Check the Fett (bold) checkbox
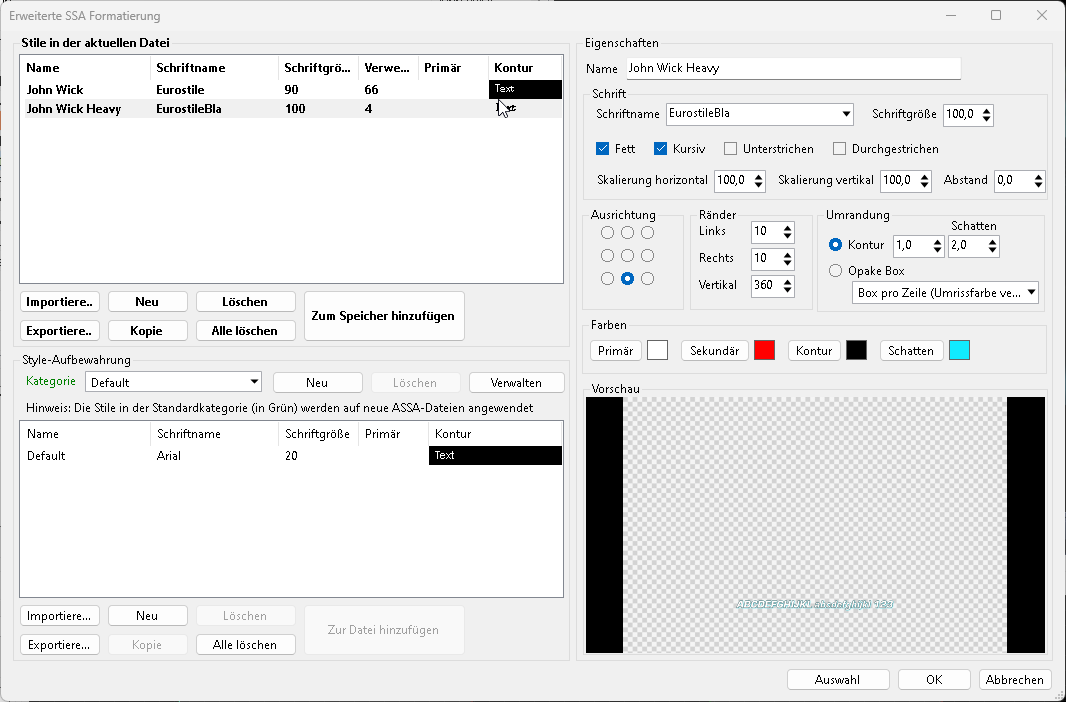The height and width of the screenshot is (702, 1066). coord(602,149)
